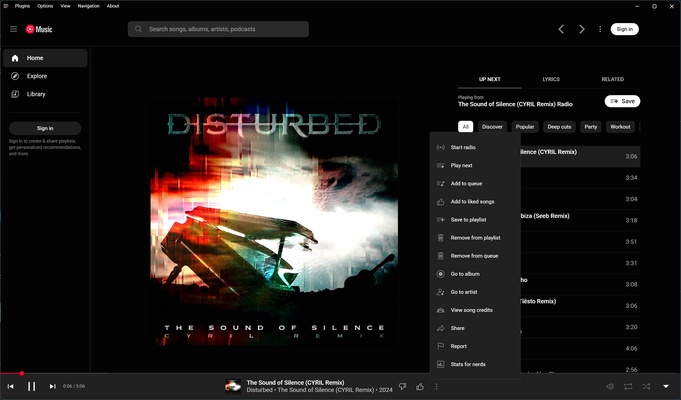Open the three-dot settings menu near Sign in
Screen dimensions: 681x400
point(600,29)
